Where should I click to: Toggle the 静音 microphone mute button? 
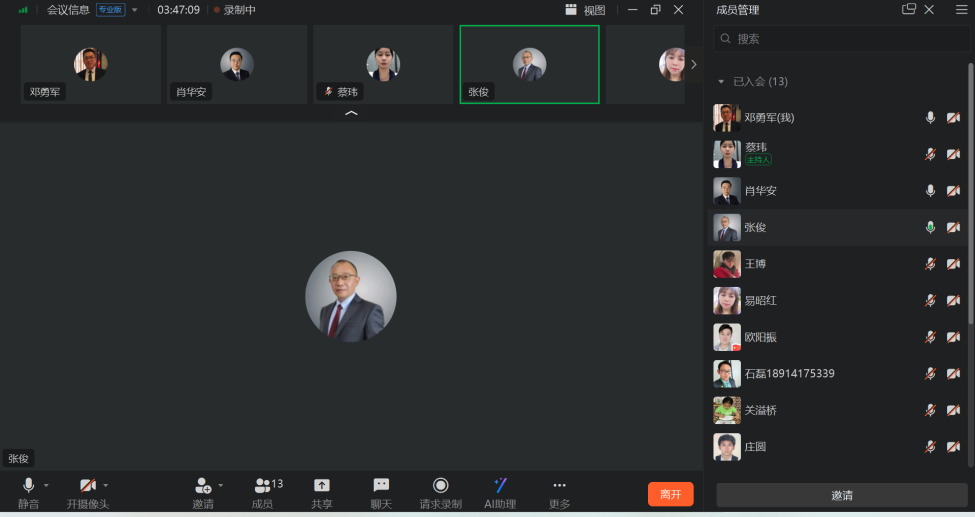pos(28,486)
